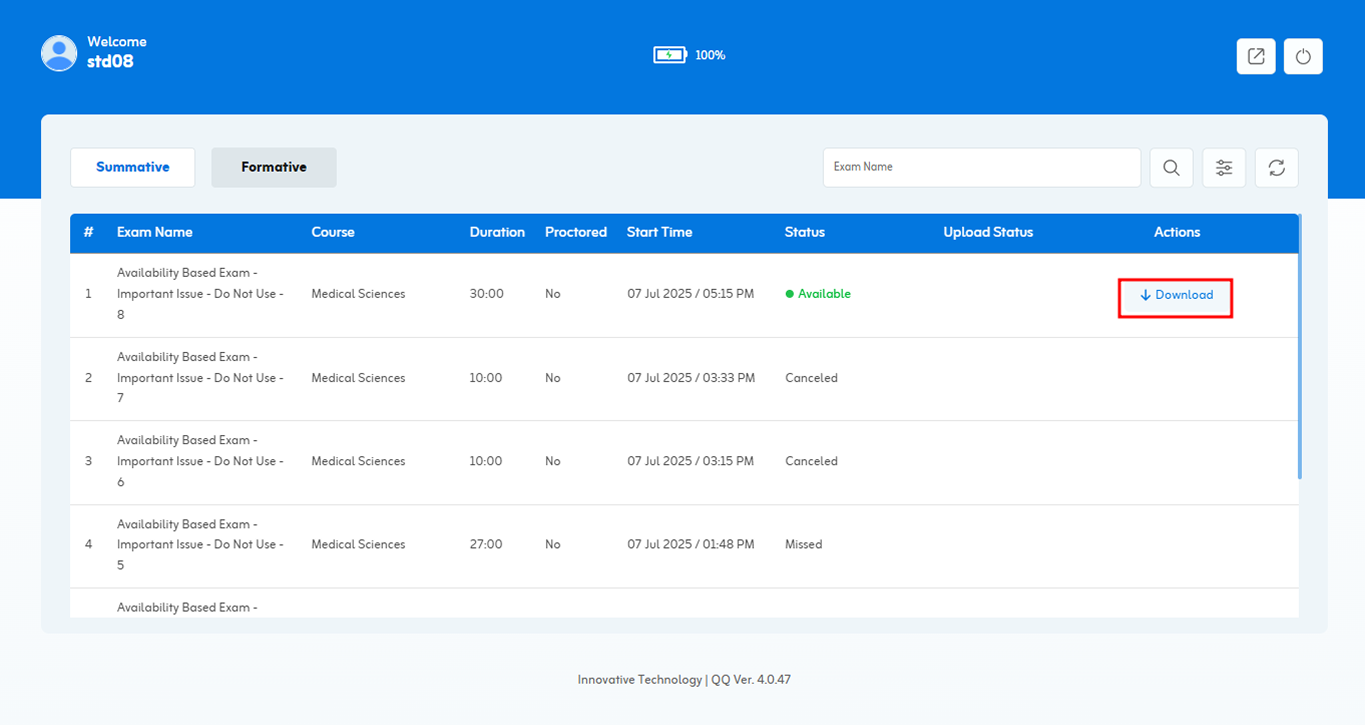
Task: Click the table vertical scrollbar
Action: tap(1300, 346)
